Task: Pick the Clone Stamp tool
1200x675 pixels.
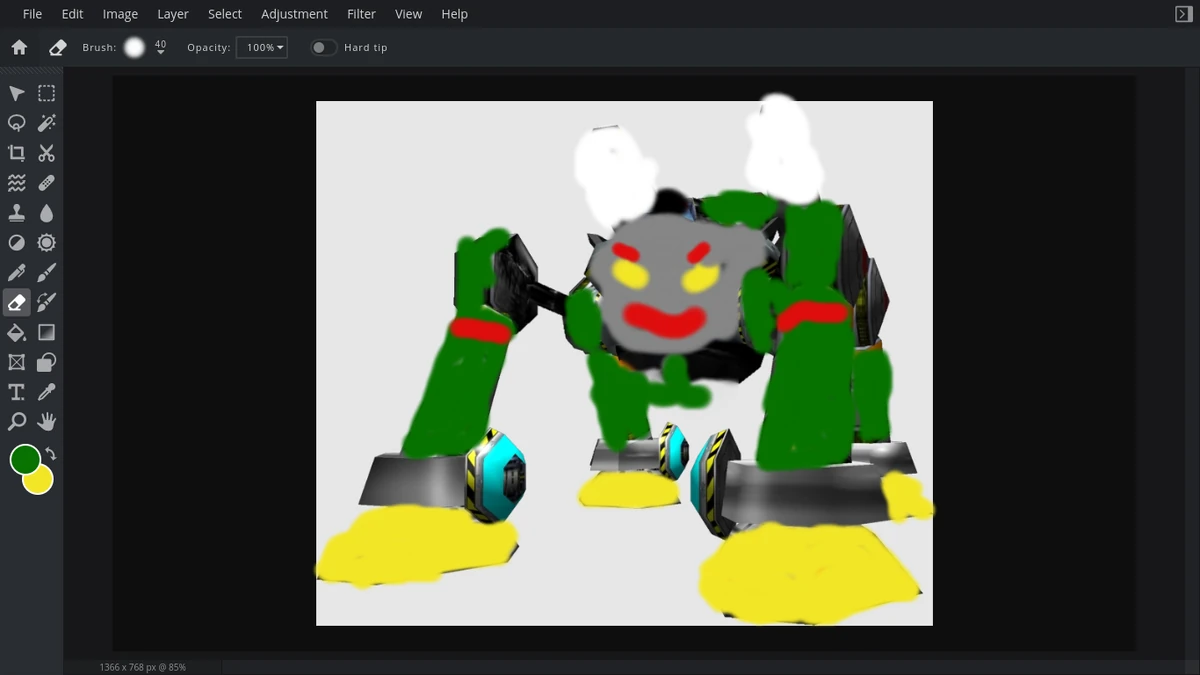Action: pos(15,212)
